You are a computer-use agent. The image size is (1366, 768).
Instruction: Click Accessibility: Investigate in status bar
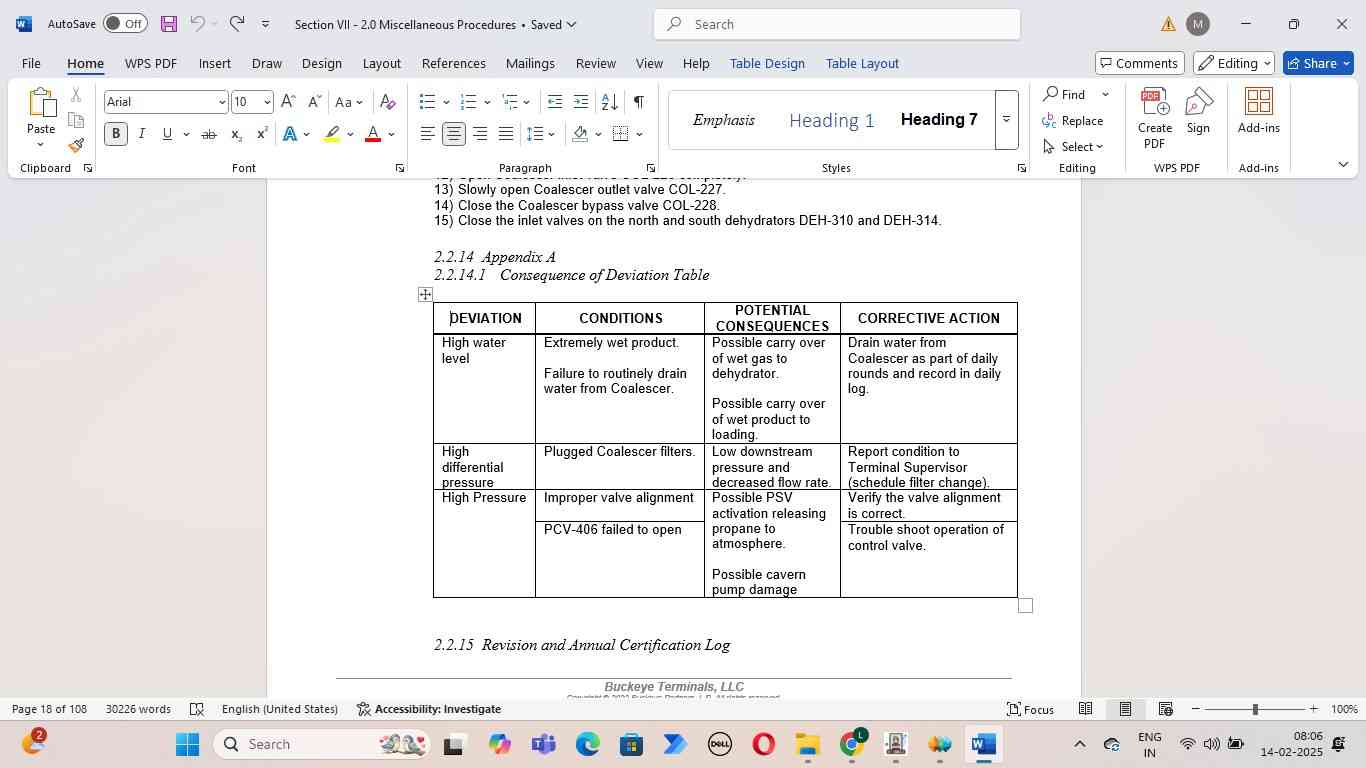[x=428, y=709]
